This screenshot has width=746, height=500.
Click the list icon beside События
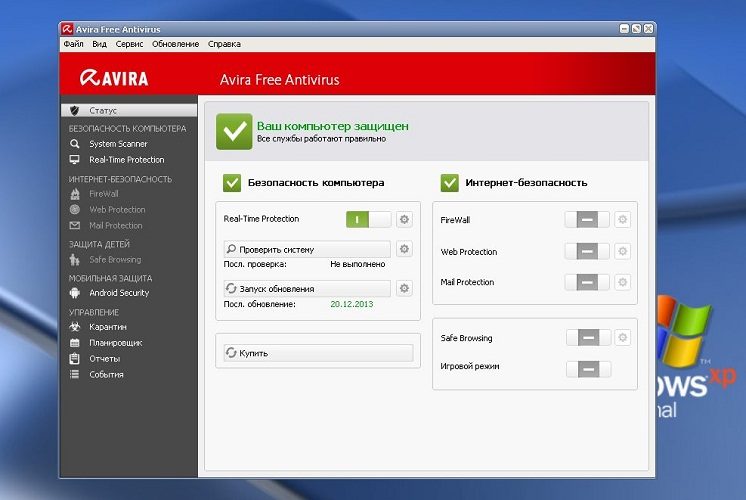click(74, 374)
